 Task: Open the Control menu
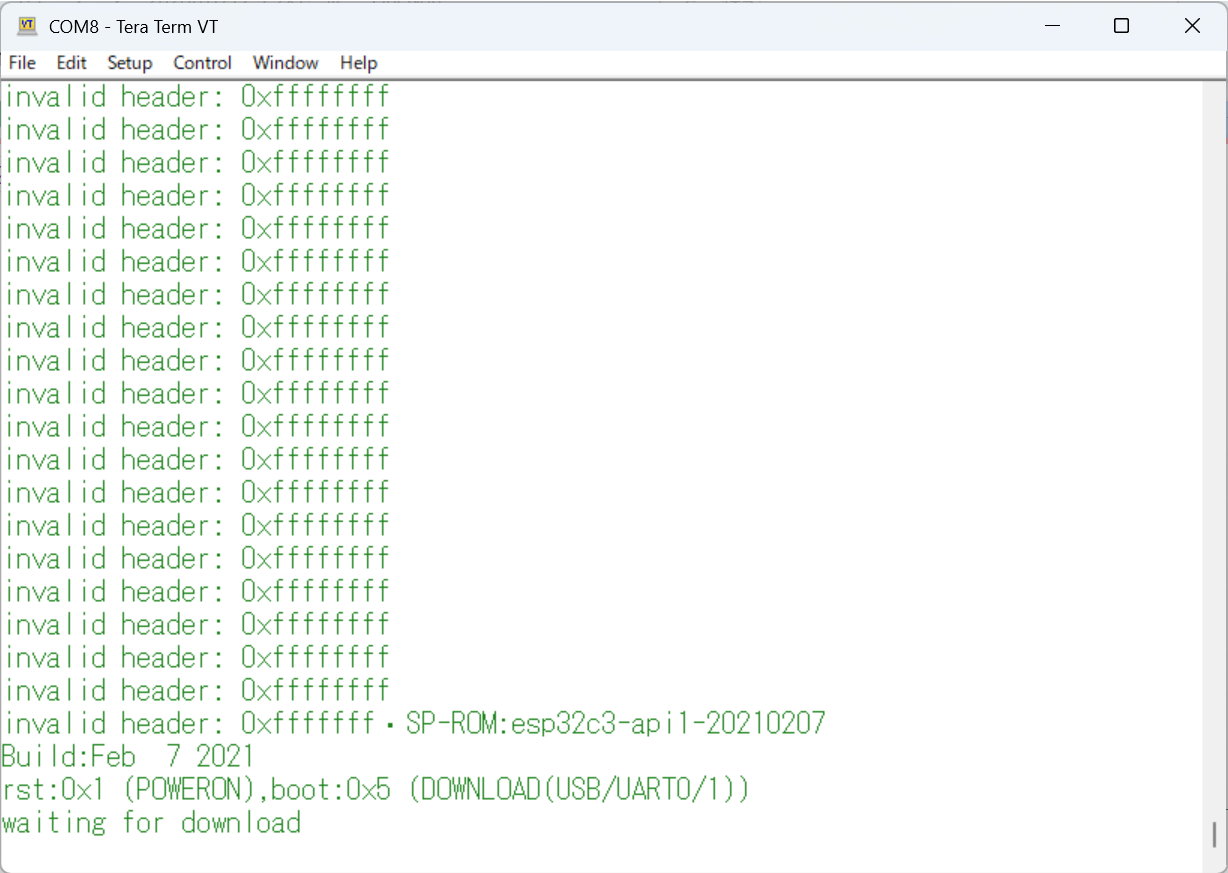tap(202, 63)
